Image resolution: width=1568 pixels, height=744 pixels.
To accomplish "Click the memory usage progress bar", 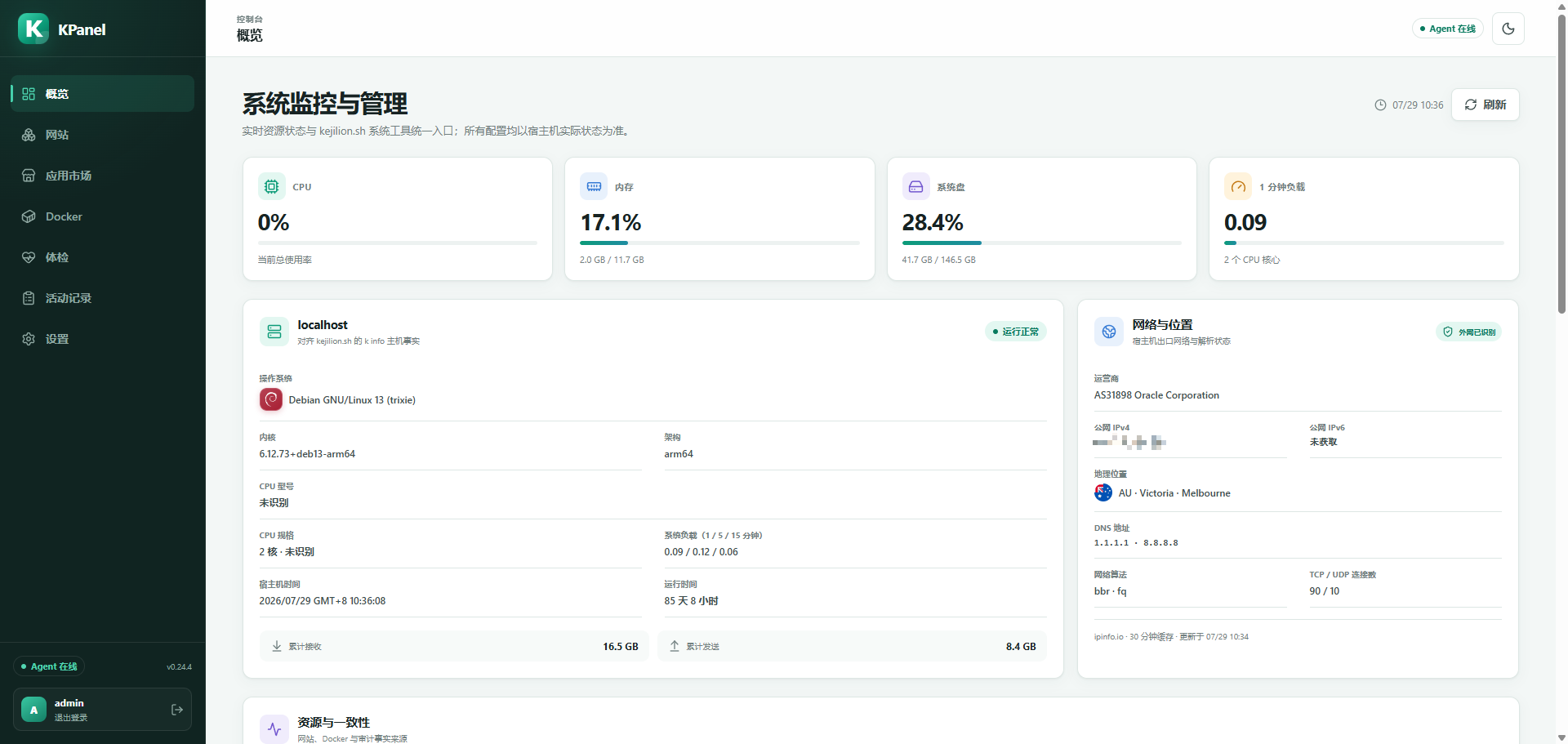I will (x=719, y=243).
